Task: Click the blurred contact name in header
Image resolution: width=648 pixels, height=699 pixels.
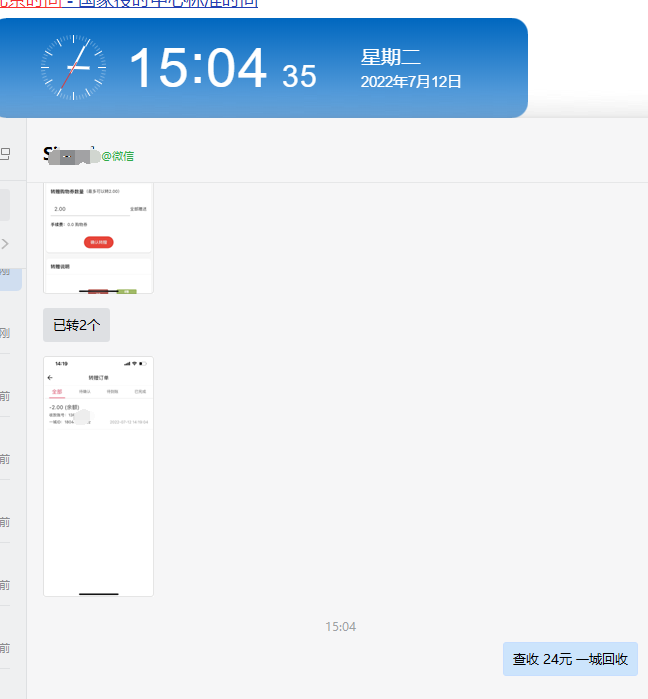Action: (70, 155)
